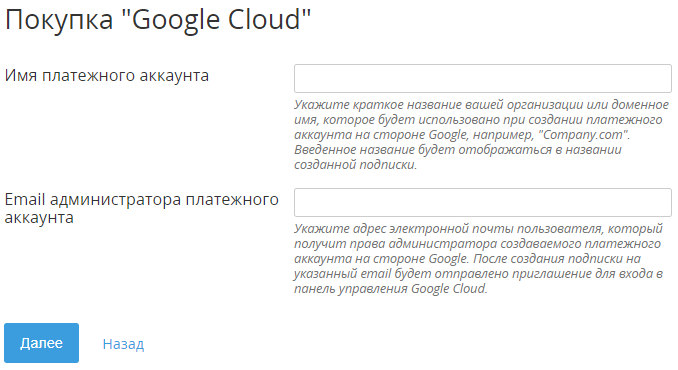Image resolution: width=678 pixels, height=370 pixels.
Task: Click the word "аккаунта" under the Email label
Action: point(39,217)
